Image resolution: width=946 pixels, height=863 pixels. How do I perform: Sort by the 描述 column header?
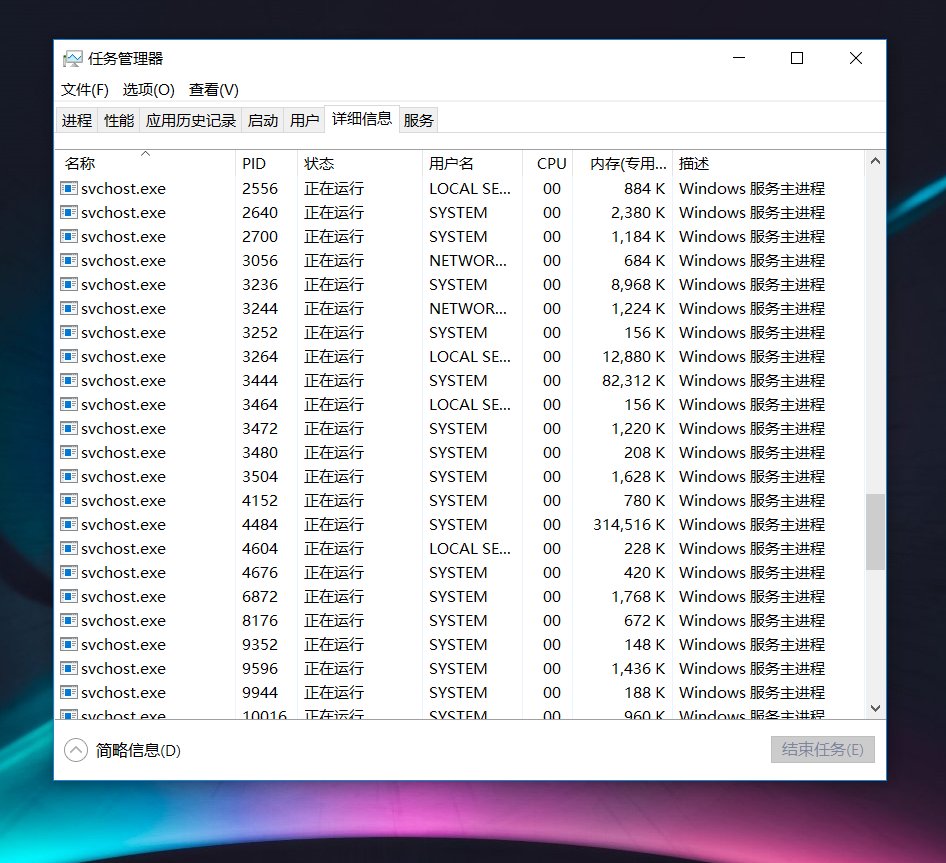click(x=768, y=164)
